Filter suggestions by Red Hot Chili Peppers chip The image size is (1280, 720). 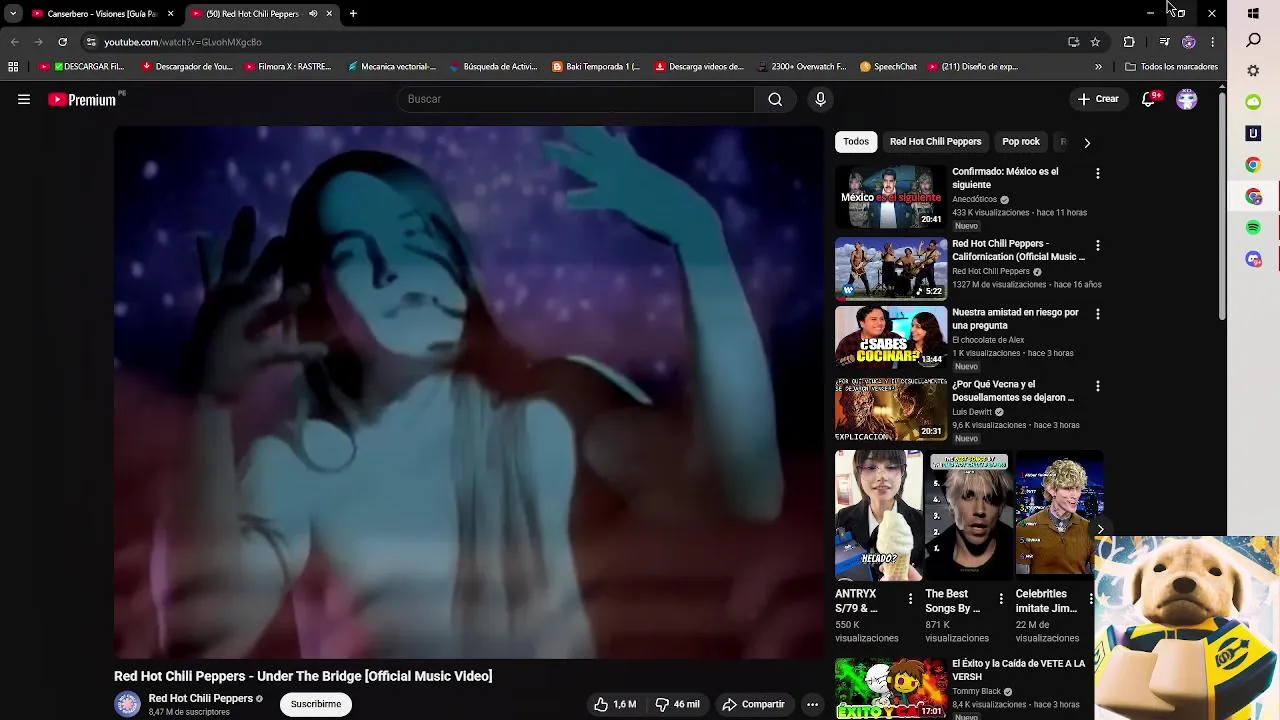[936, 142]
